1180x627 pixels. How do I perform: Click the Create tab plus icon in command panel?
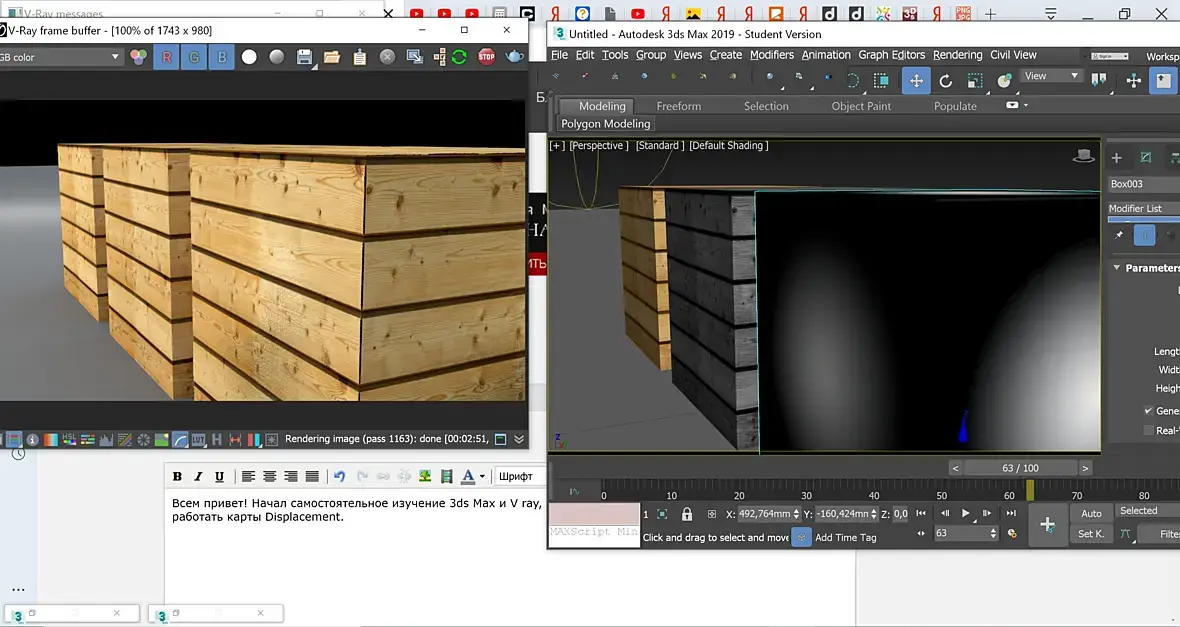(x=1117, y=158)
